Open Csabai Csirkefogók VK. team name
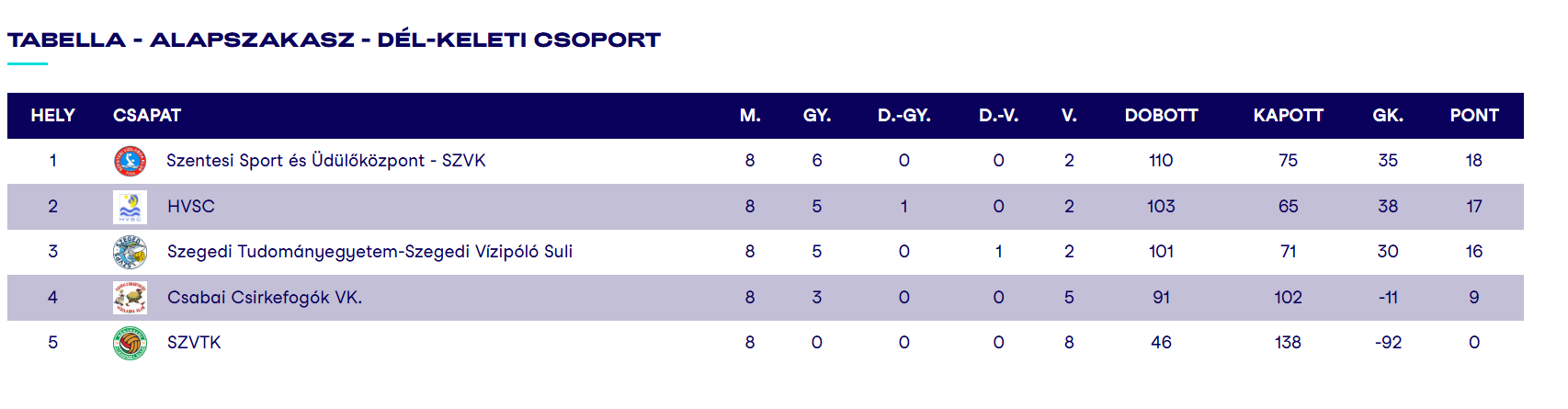Screen dimensions: 1568x409 coord(265,298)
